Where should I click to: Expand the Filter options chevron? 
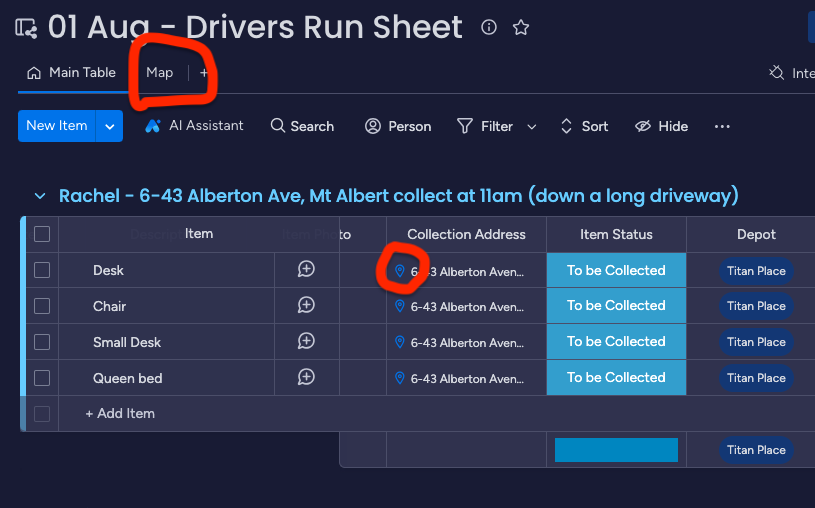tap(532, 127)
